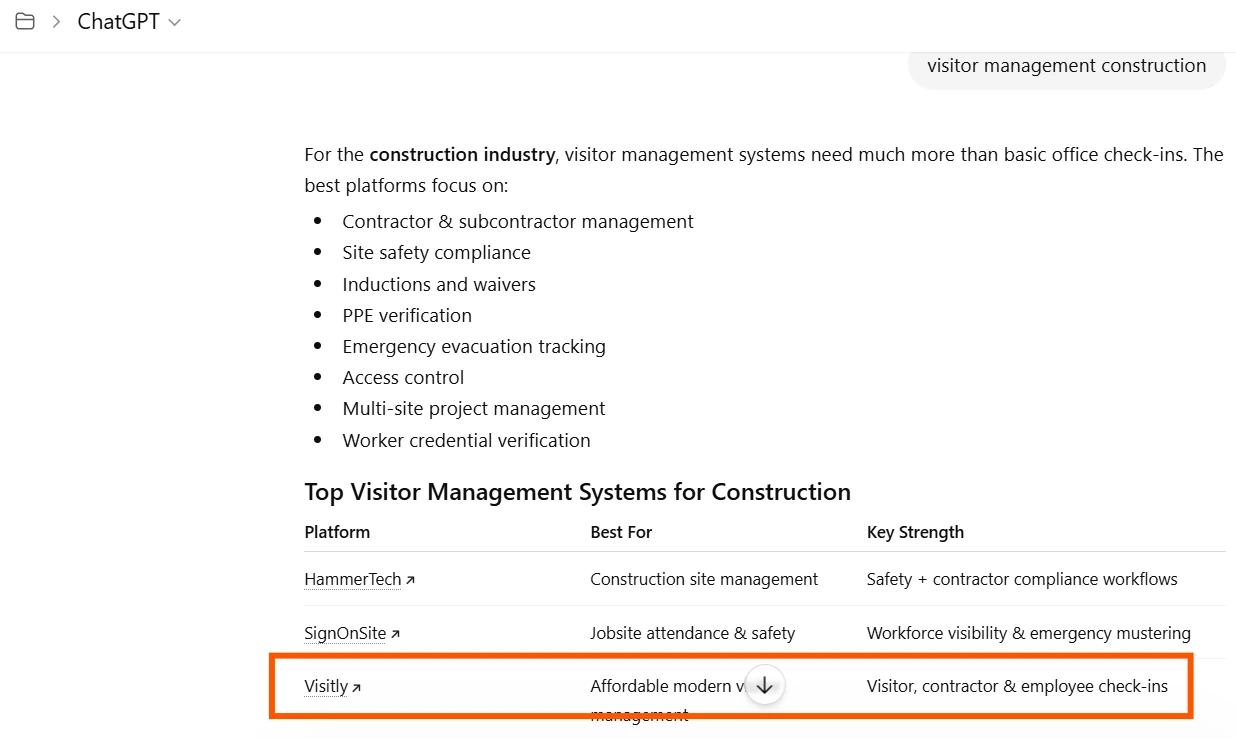Open the Visitly link
1236x739 pixels.
point(333,686)
